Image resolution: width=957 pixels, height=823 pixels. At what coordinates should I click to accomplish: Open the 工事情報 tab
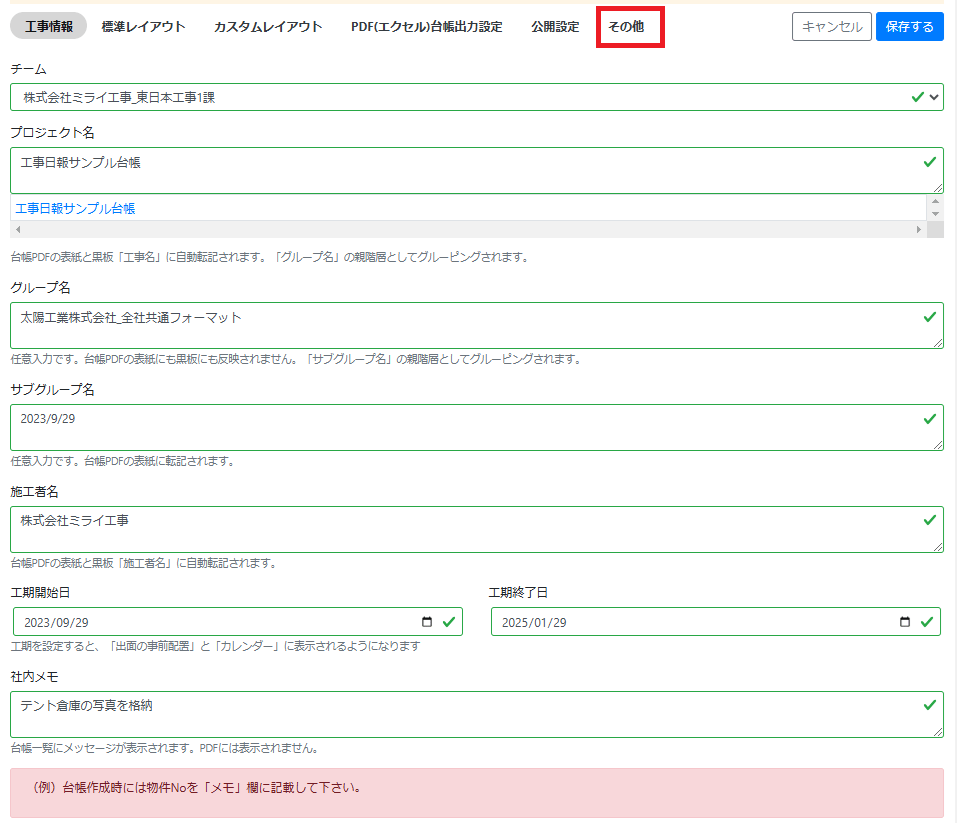point(49,26)
